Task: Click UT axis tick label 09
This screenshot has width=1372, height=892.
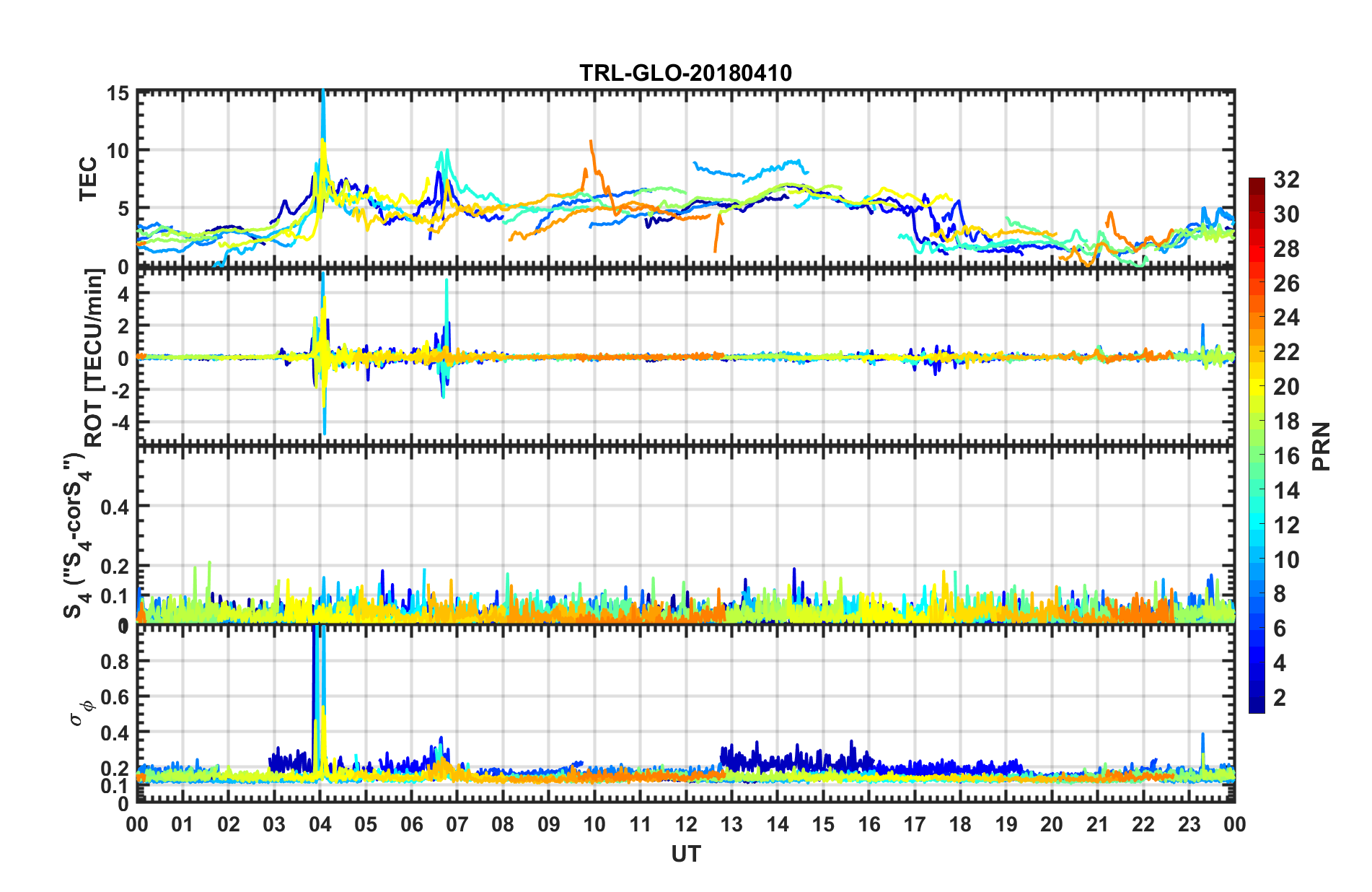Action: click(x=549, y=824)
